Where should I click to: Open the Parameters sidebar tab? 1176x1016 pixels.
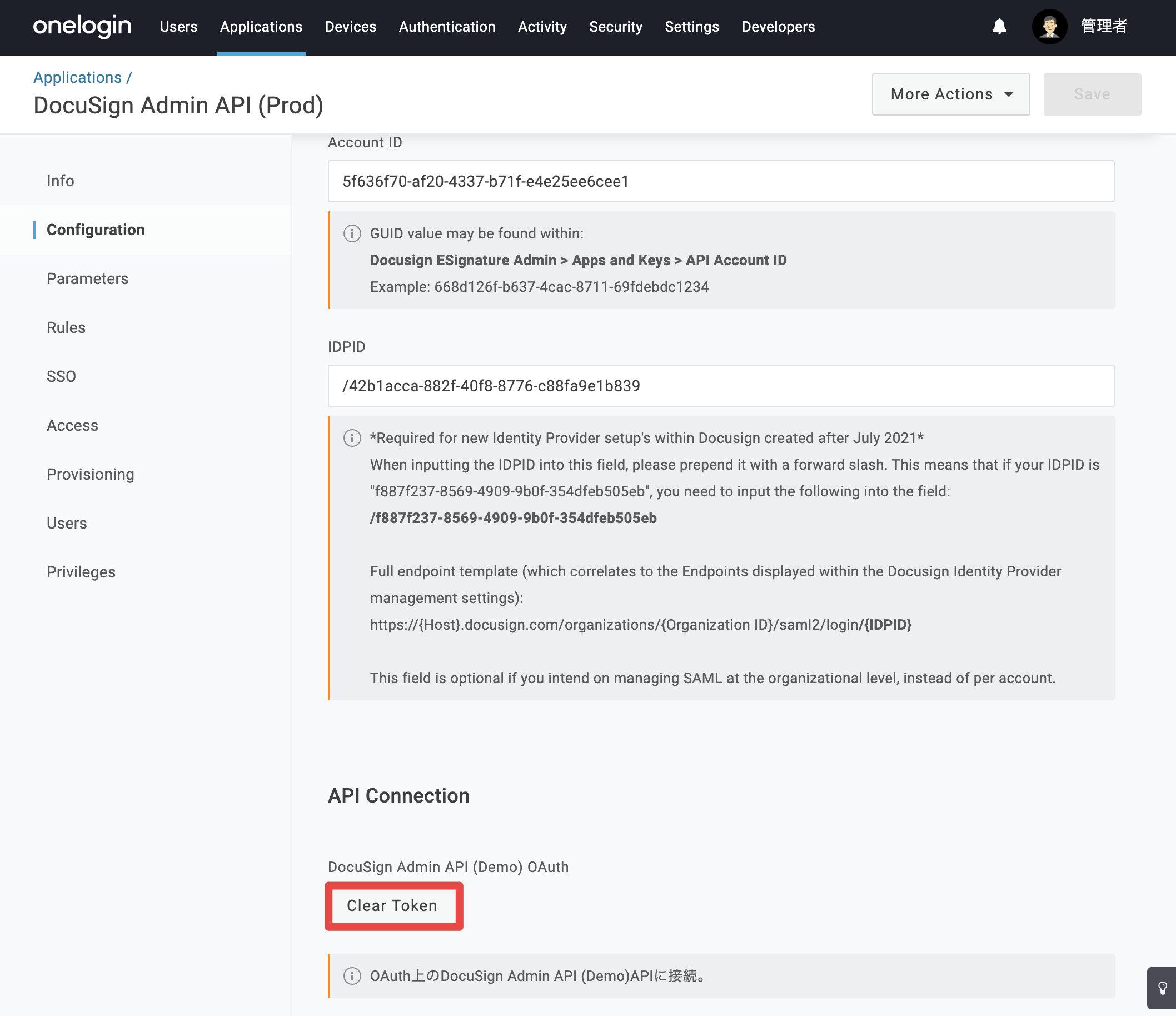coord(87,278)
